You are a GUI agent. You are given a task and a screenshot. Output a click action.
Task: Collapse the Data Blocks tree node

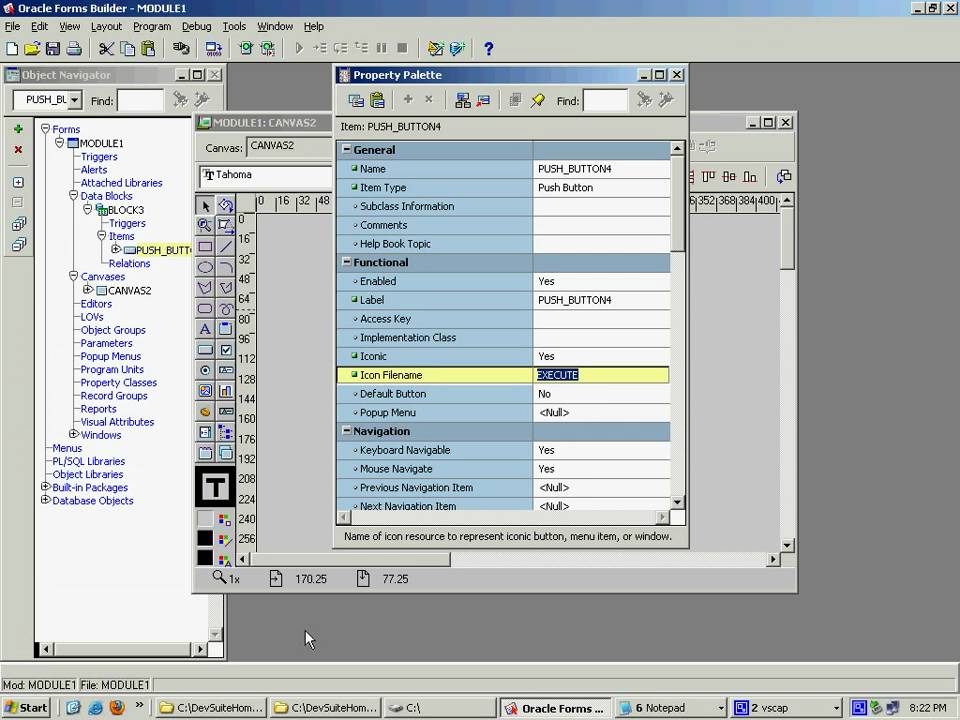[73, 195]
